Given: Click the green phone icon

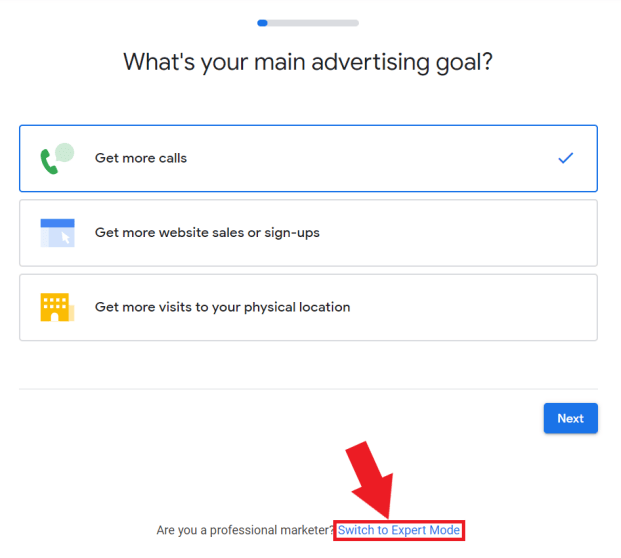Looking at the screenshot, I should pyautogui.click(x=50, y=162).
